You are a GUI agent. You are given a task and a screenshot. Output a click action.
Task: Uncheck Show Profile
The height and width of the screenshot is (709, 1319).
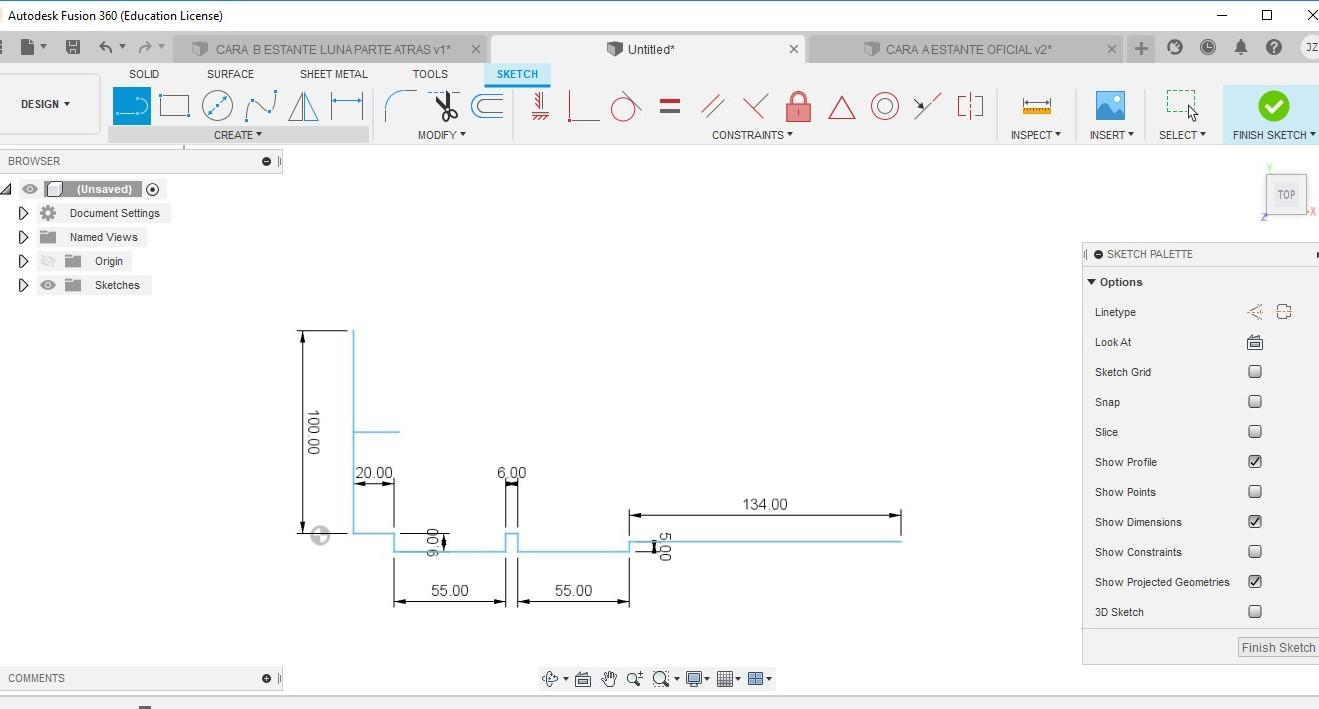pos(1254,462)
